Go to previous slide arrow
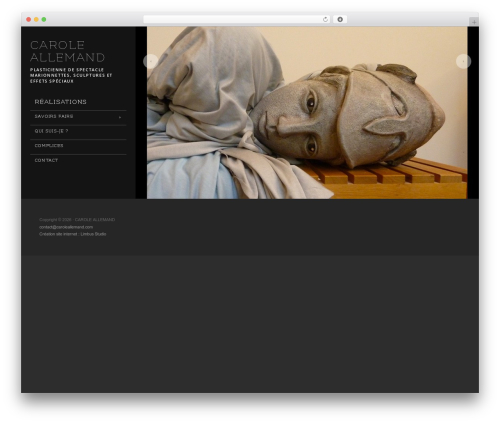The height and width of the screenshot is (423, 500). click(151, 61)
